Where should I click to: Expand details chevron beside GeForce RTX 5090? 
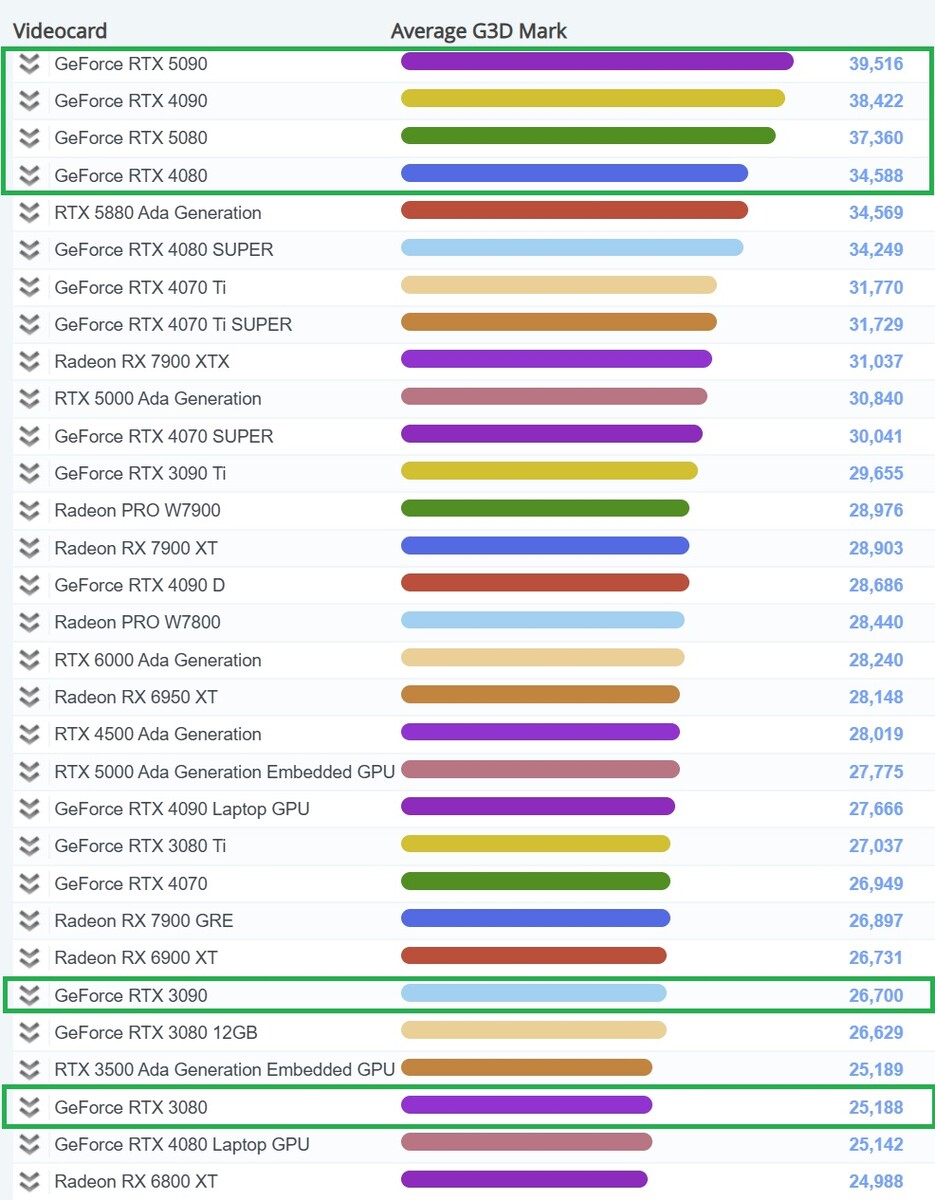click(x=30, y=64)
